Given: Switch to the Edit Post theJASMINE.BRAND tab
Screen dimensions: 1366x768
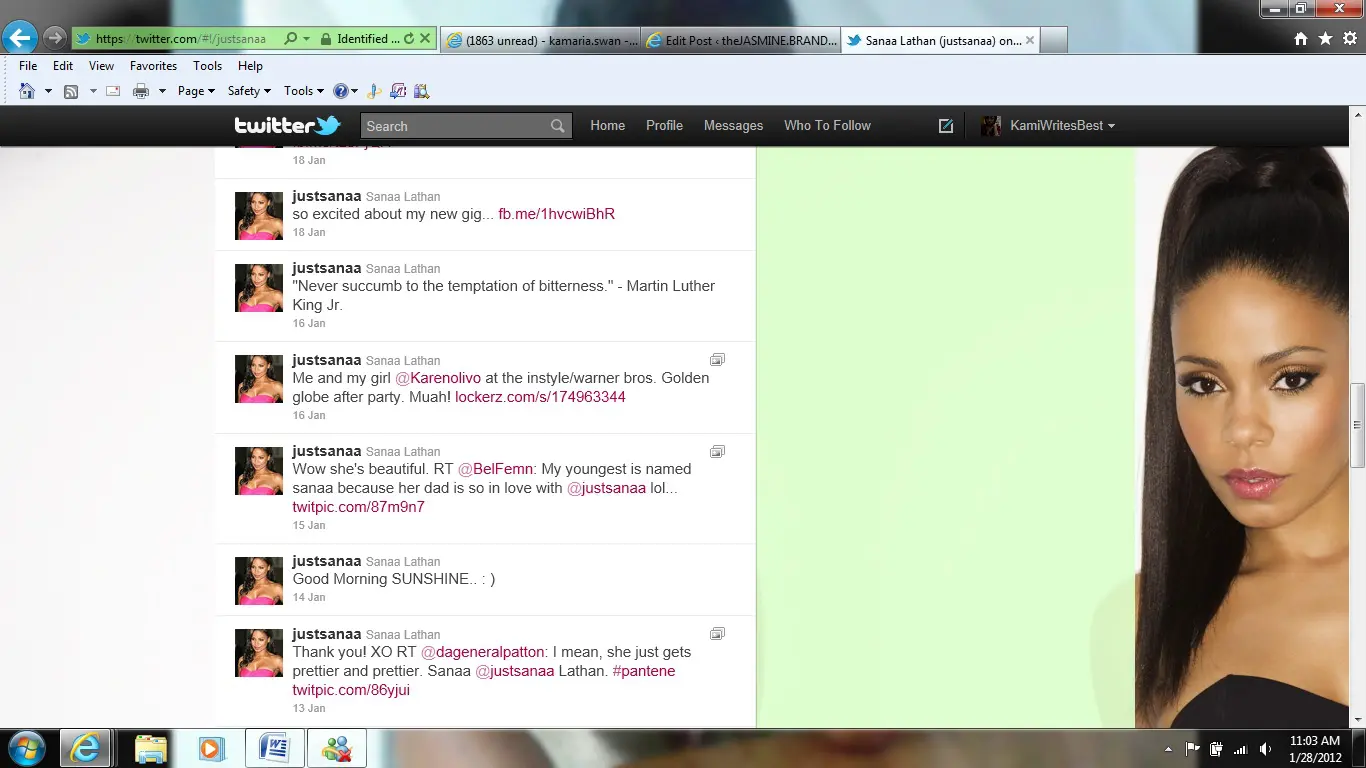Looking at the screenshot, I should coord(741,40).
